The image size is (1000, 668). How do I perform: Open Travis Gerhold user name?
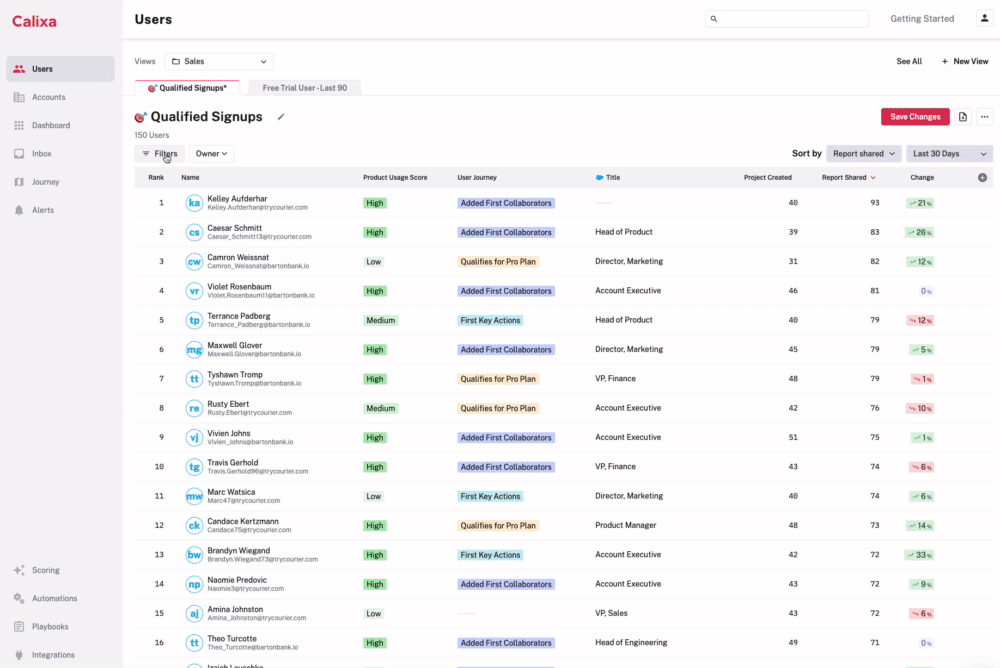233,463
